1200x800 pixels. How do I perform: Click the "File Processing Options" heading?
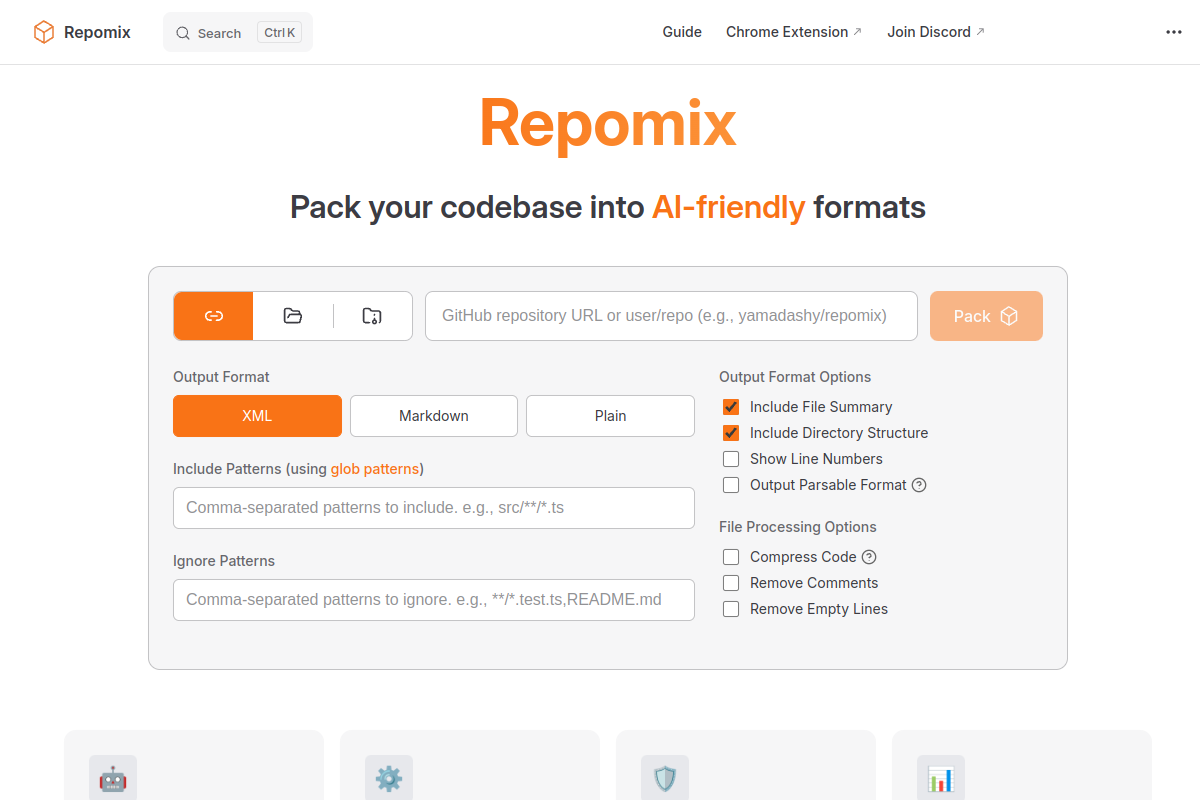(798, 527)
